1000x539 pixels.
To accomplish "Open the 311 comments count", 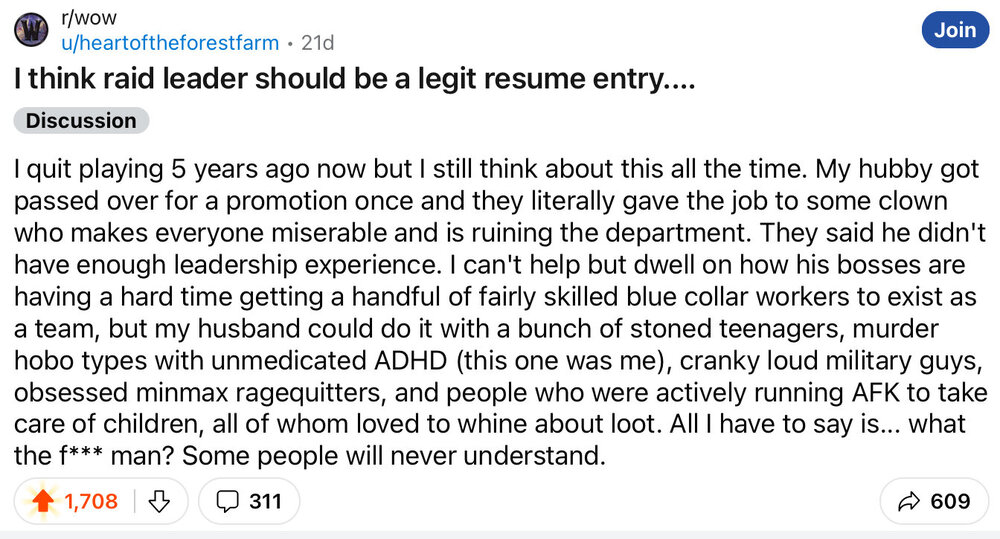I will click(x=264, y=501).
